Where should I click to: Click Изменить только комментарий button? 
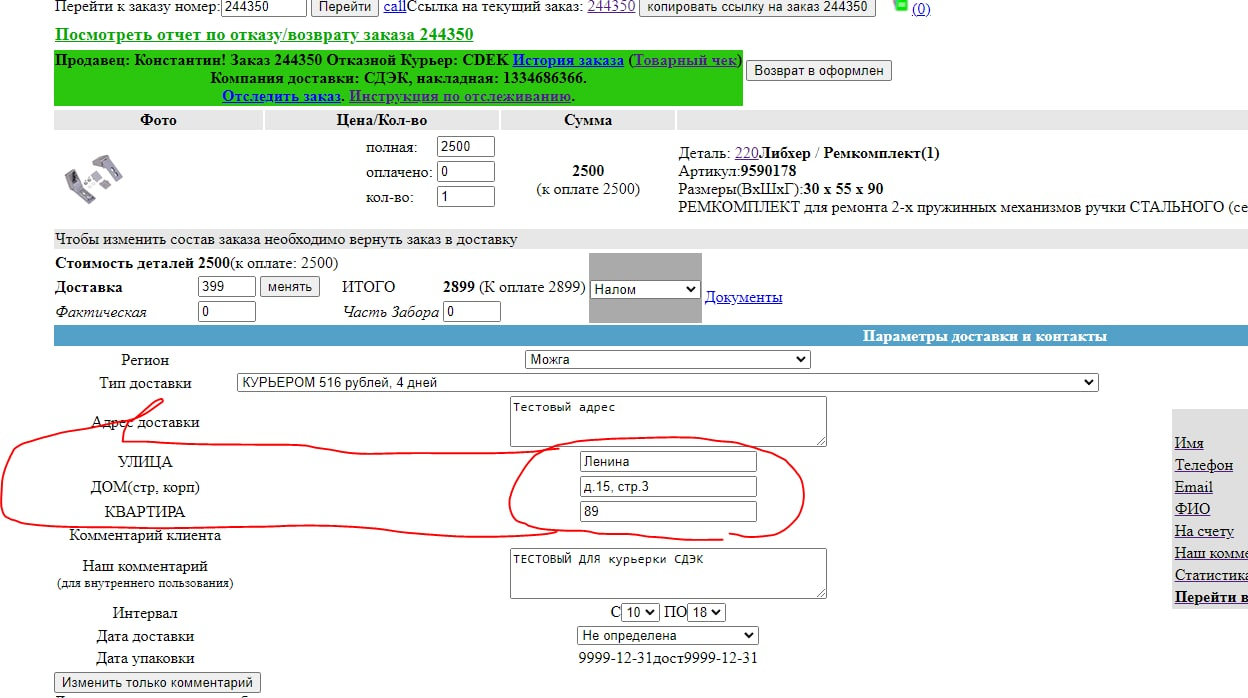point(157,683)
